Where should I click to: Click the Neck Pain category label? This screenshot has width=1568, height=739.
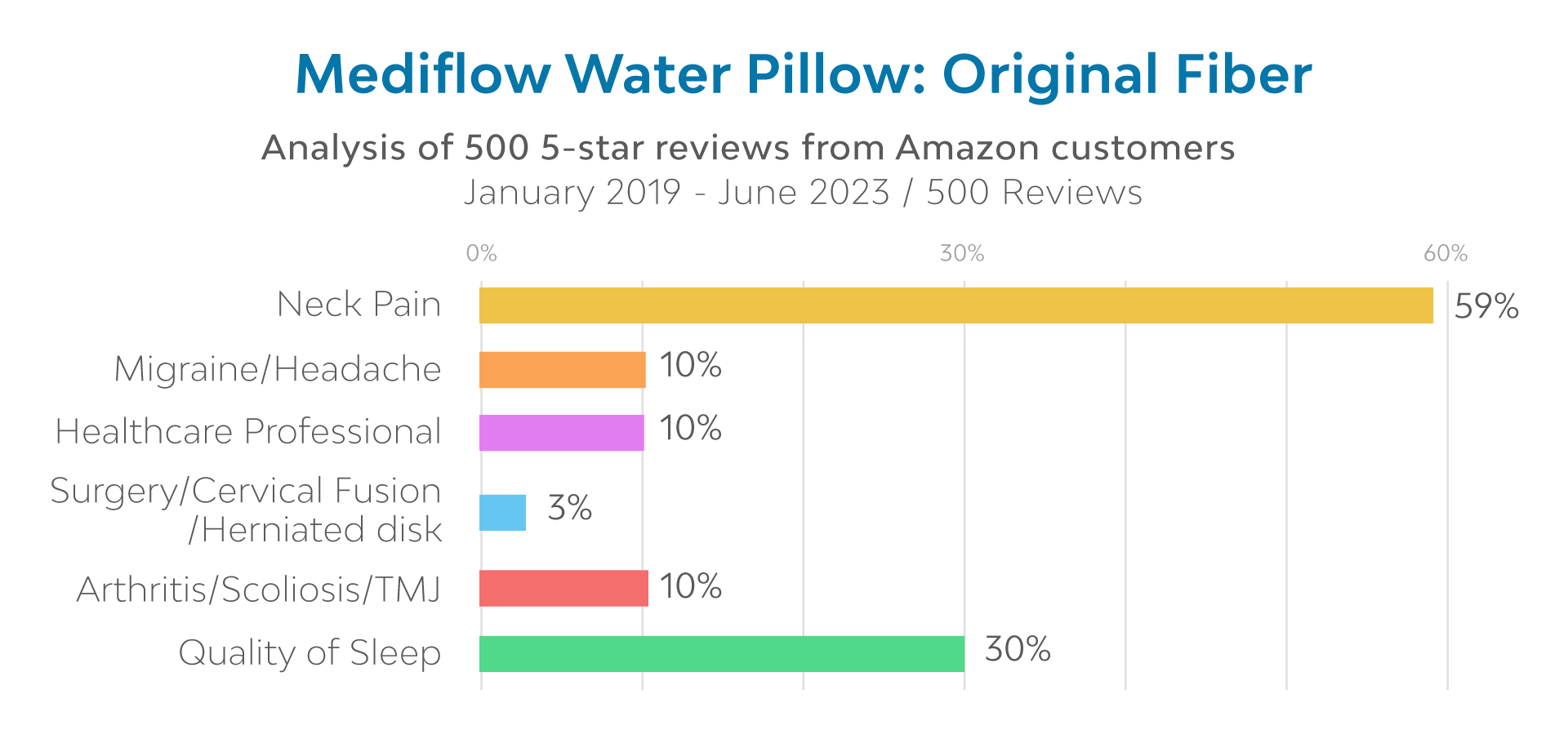359,305
